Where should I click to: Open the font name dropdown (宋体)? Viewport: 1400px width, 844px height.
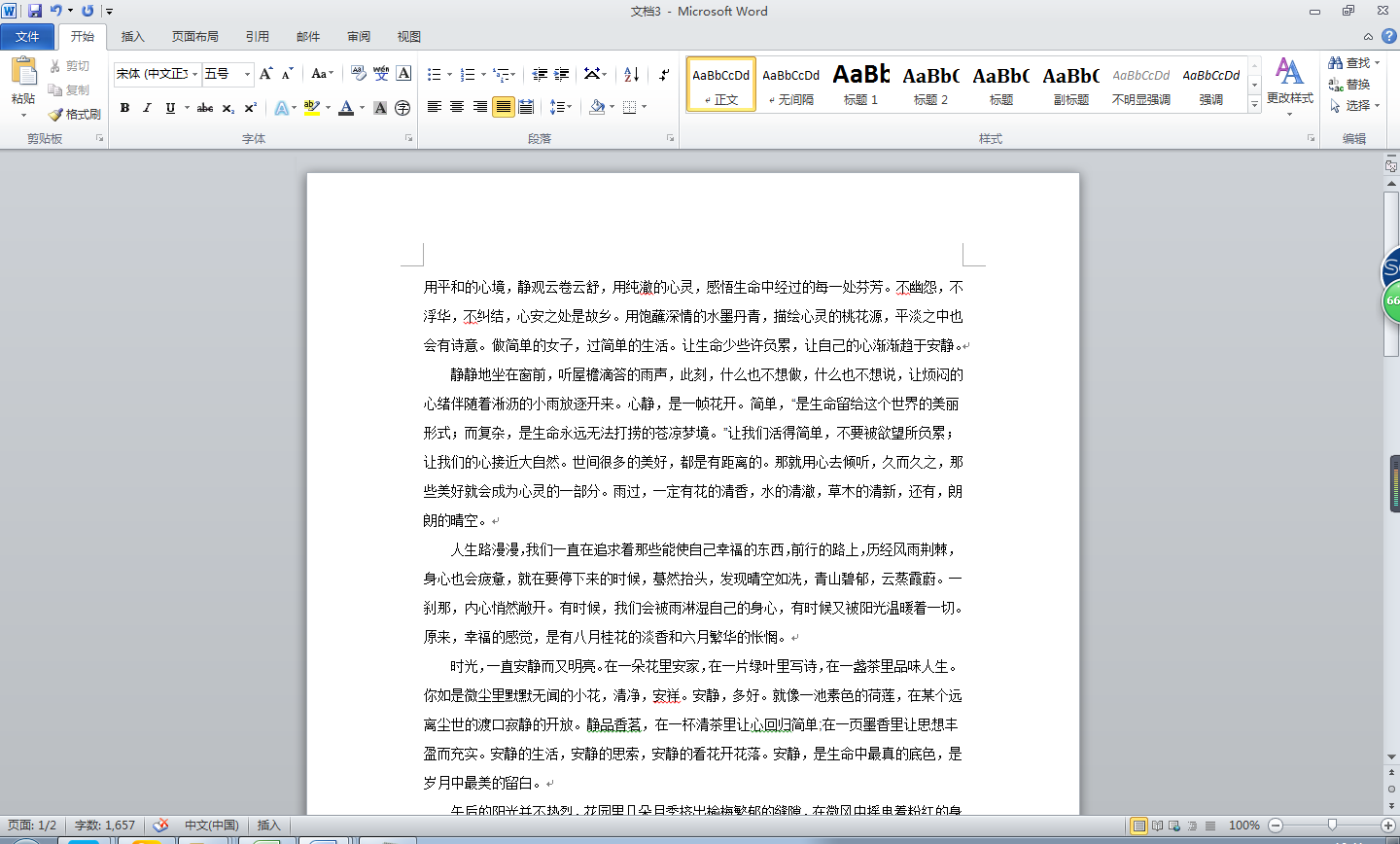195,74
